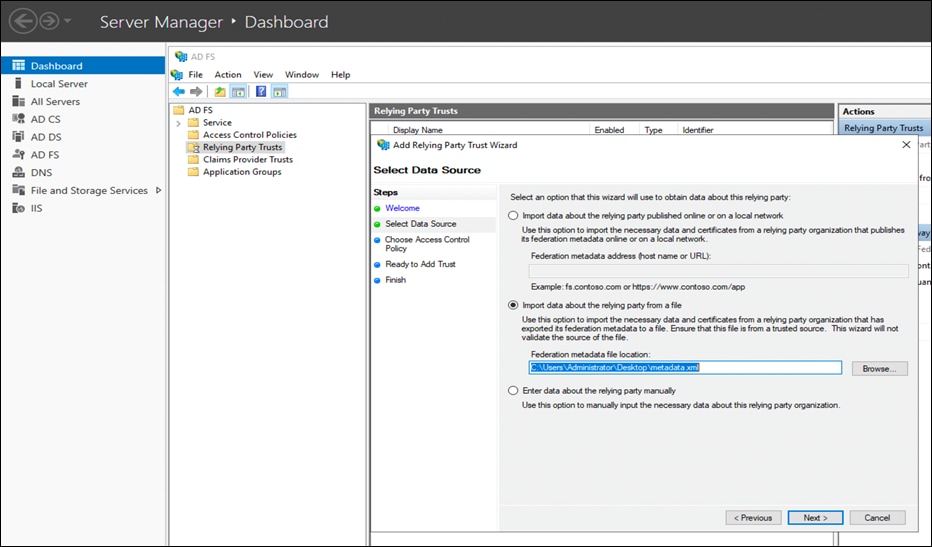This screenshot has height=547, width=932.
Task: Click the Browse... button
Action: 879,368
